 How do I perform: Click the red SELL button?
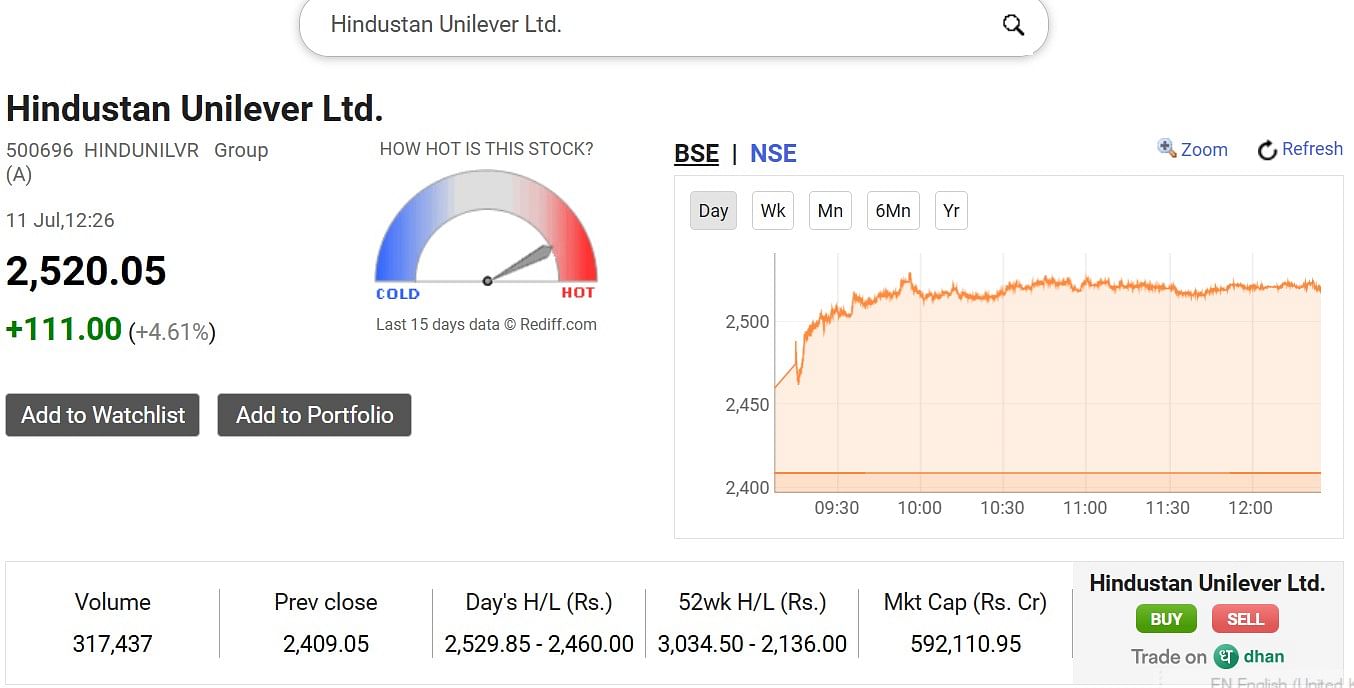click(1245, 619)
